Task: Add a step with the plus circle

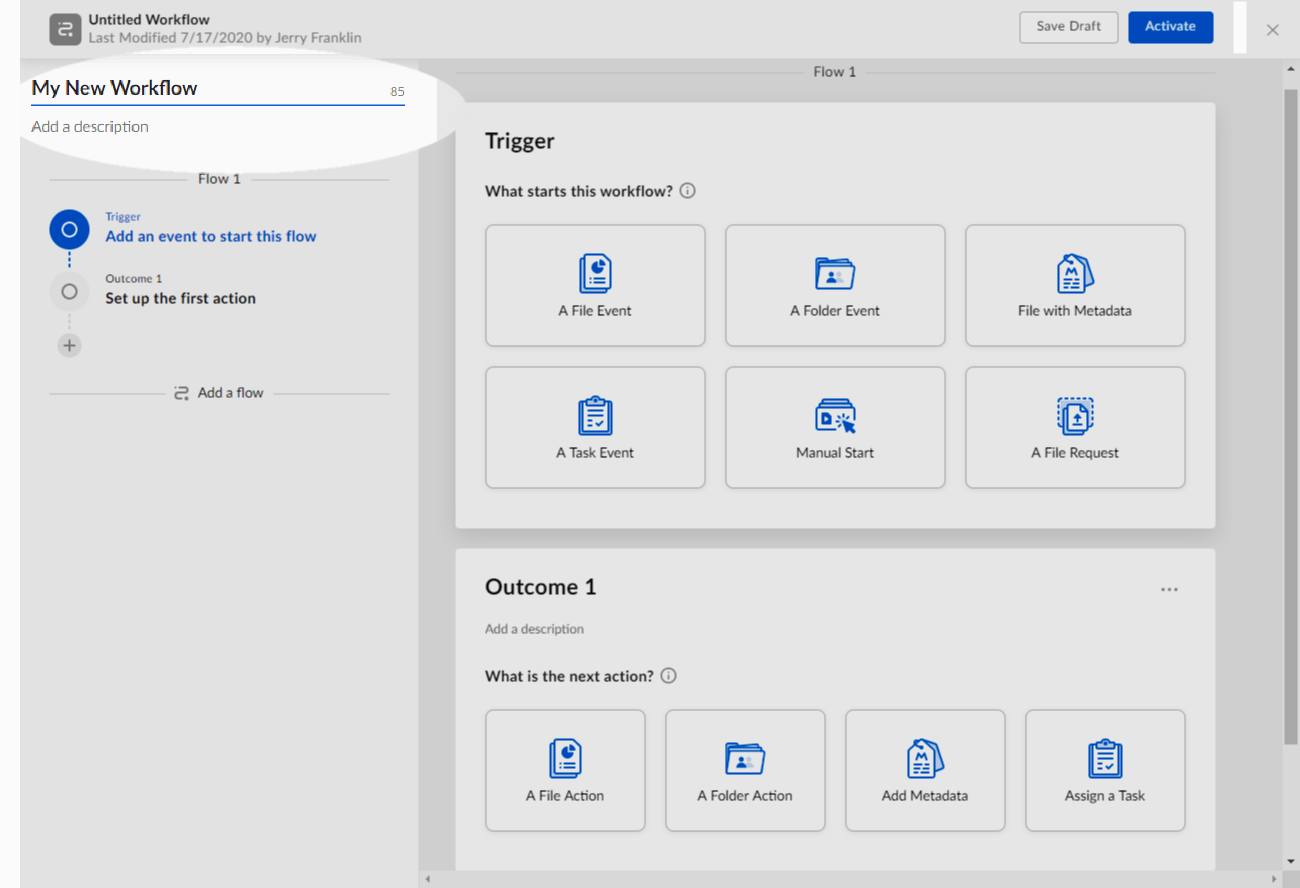Action: coord(69,346)
